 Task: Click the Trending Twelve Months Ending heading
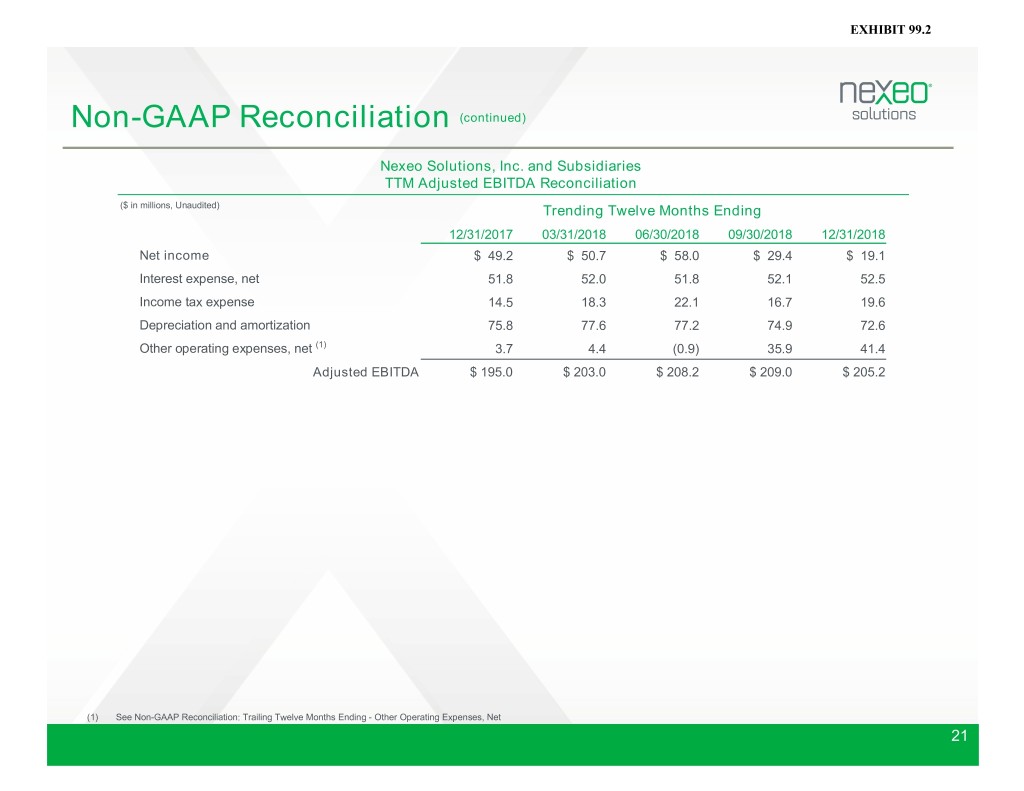(651, 210)
